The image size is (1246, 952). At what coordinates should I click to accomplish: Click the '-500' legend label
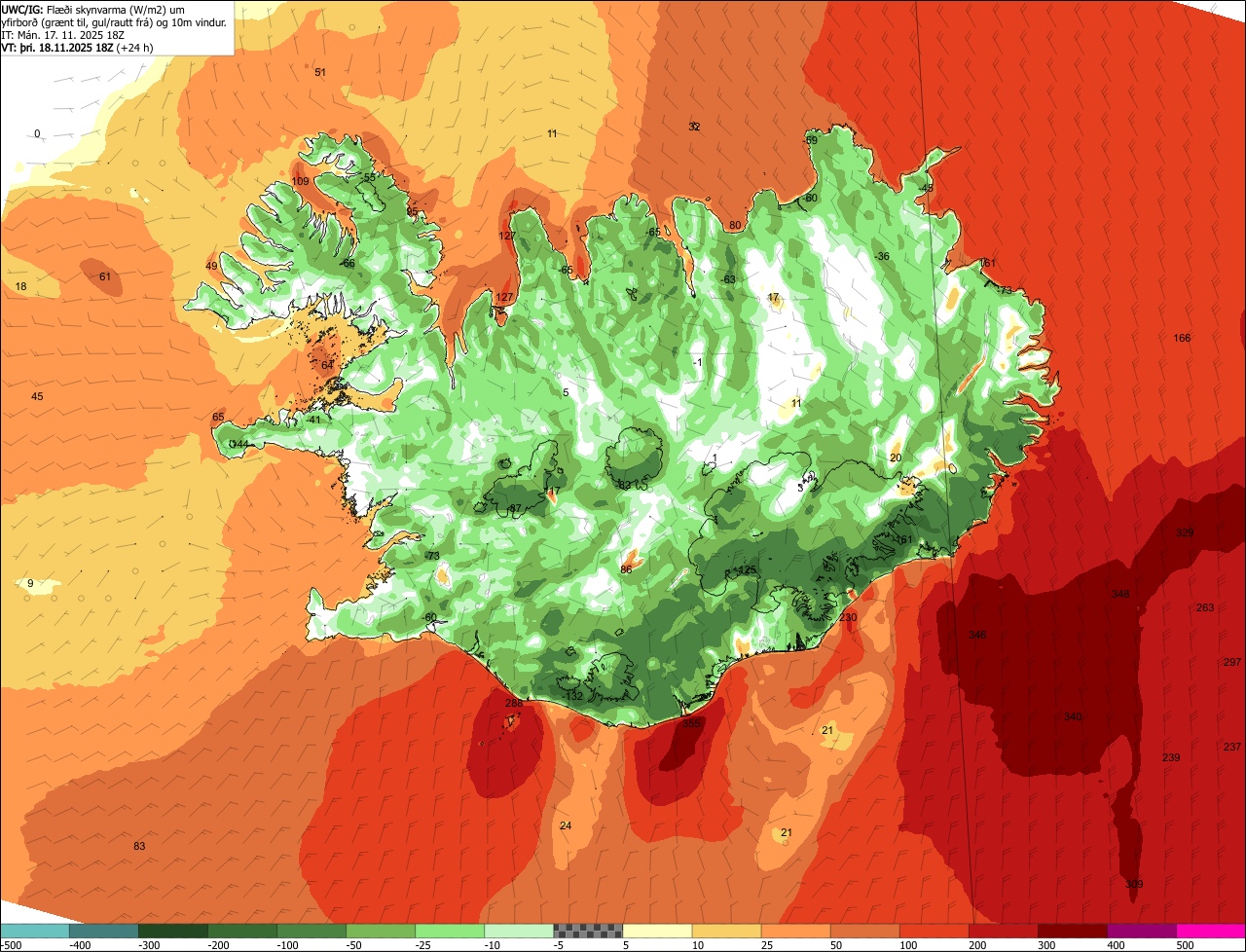[13, 944]
